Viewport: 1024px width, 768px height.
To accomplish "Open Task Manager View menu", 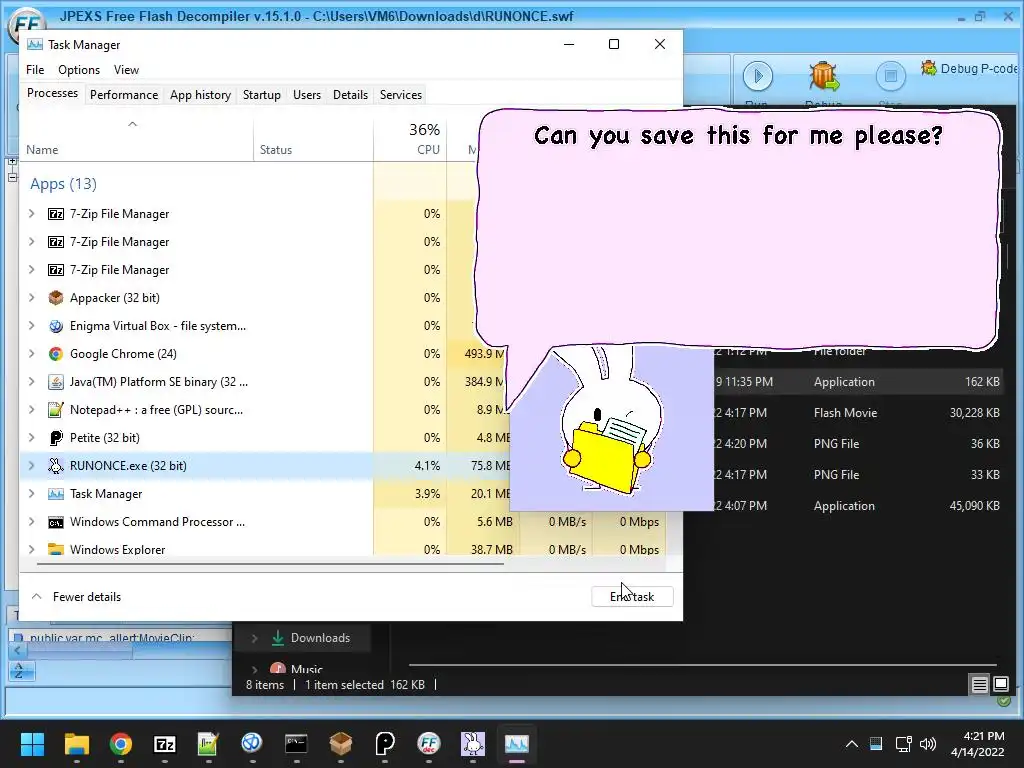I will click(126, 70).
